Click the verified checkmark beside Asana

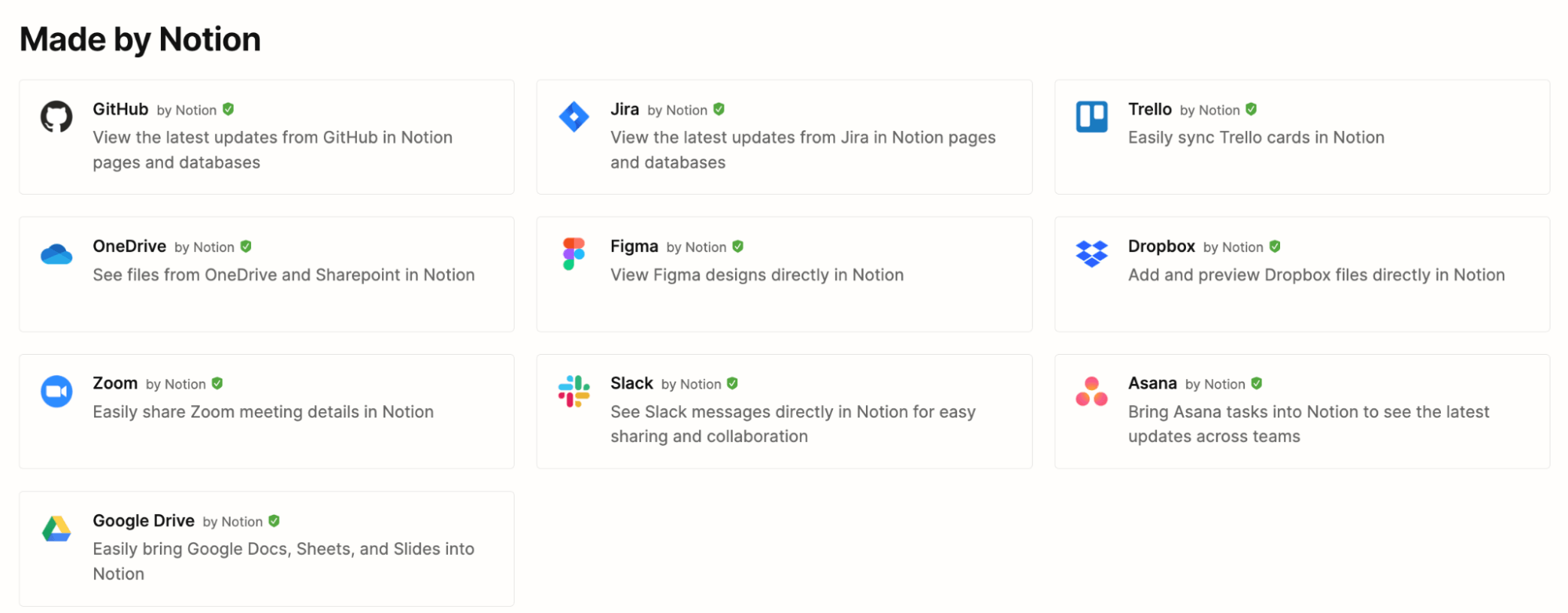point(1257,383)
